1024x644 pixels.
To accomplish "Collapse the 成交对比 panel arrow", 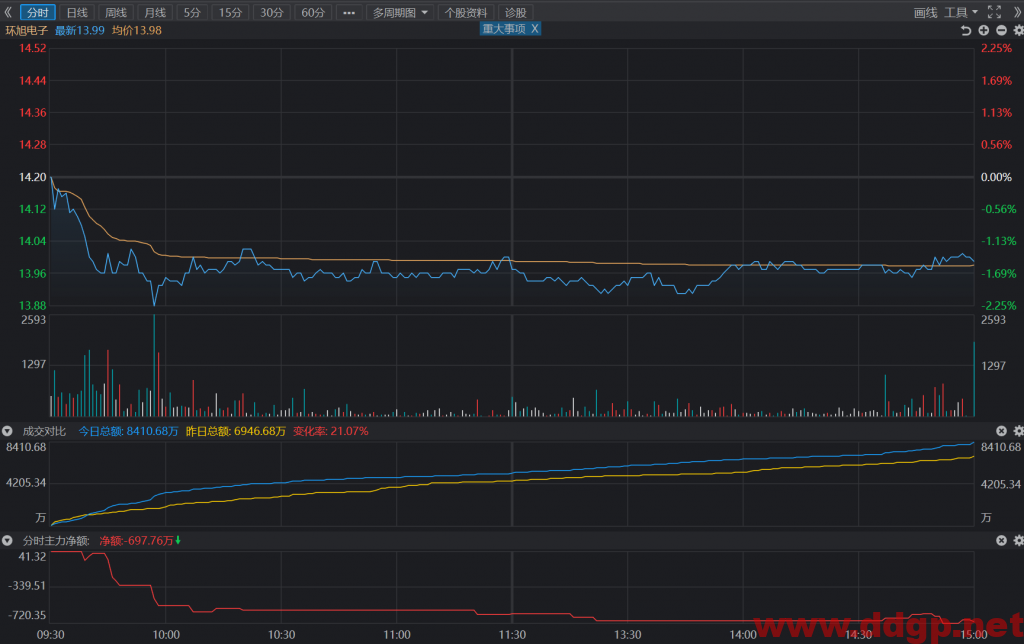I will pos(7,431).
